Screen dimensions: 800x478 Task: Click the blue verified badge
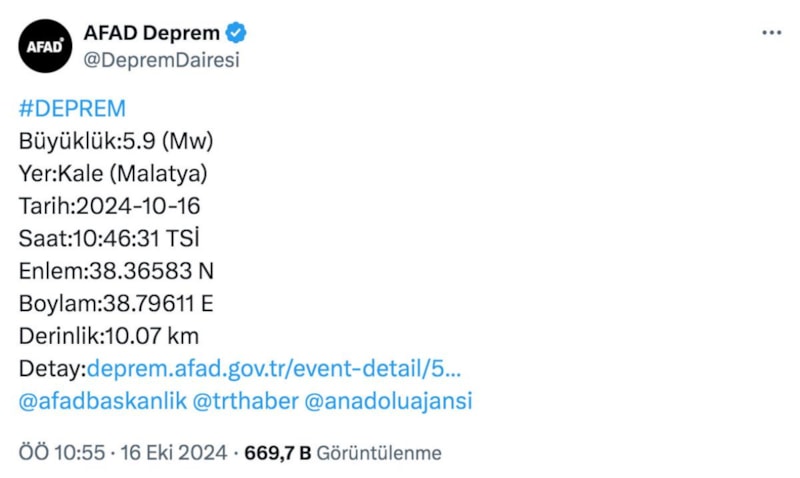coord(236,33)
